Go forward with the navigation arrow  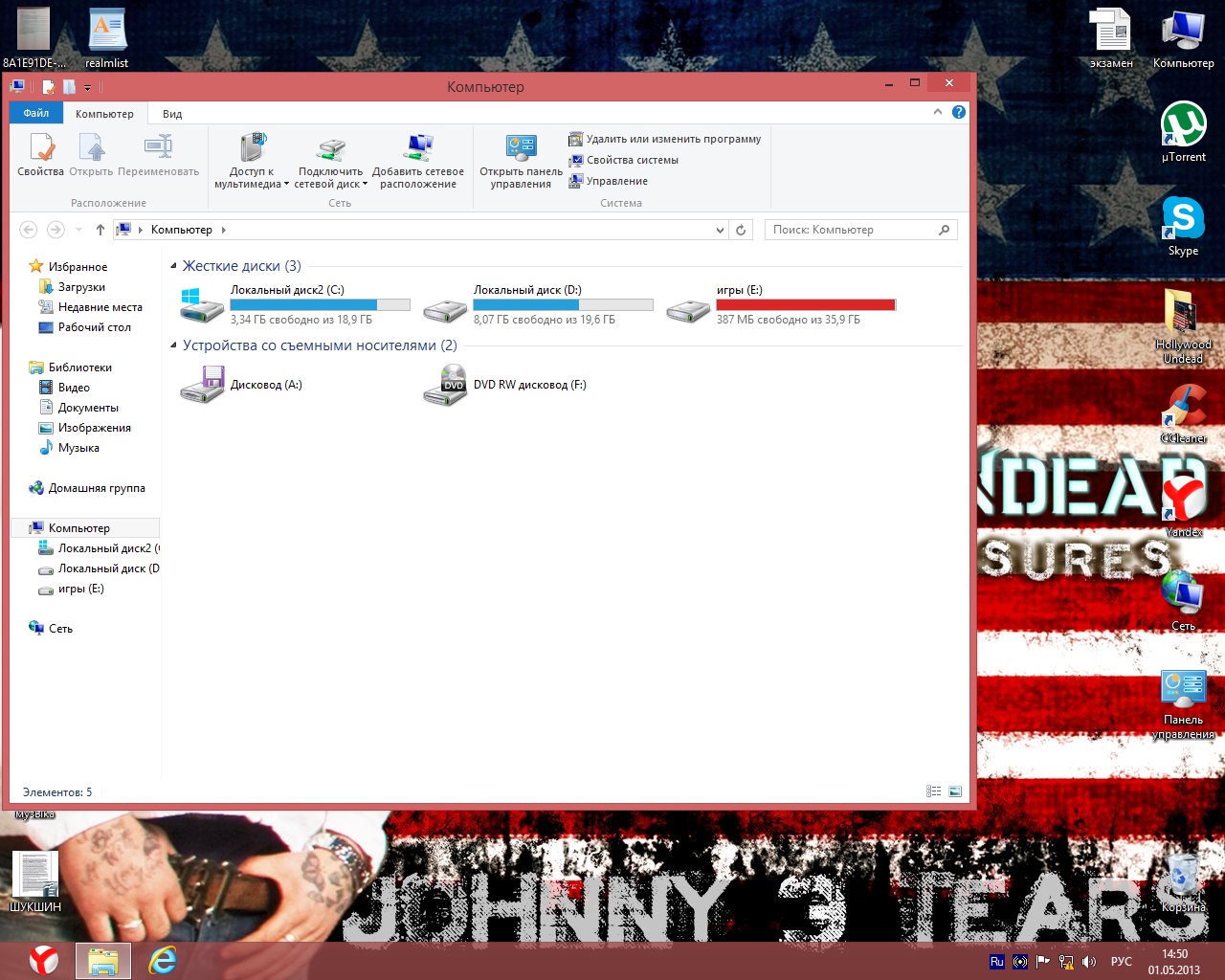[56, 230]
